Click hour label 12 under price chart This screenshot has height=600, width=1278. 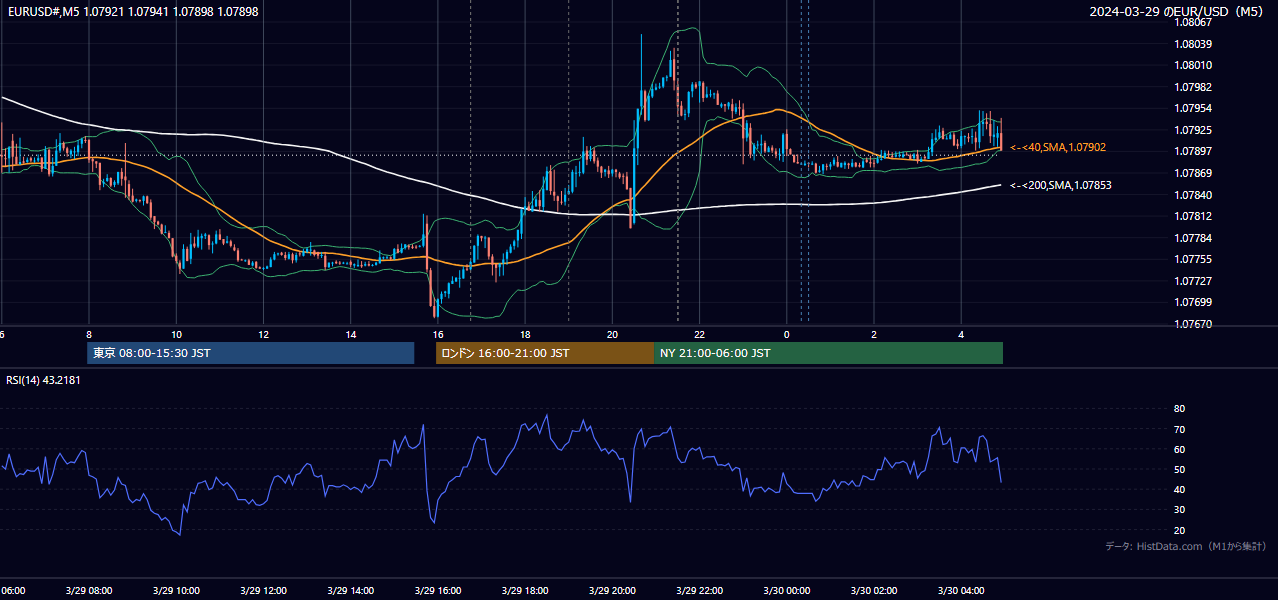coord(263,334)
